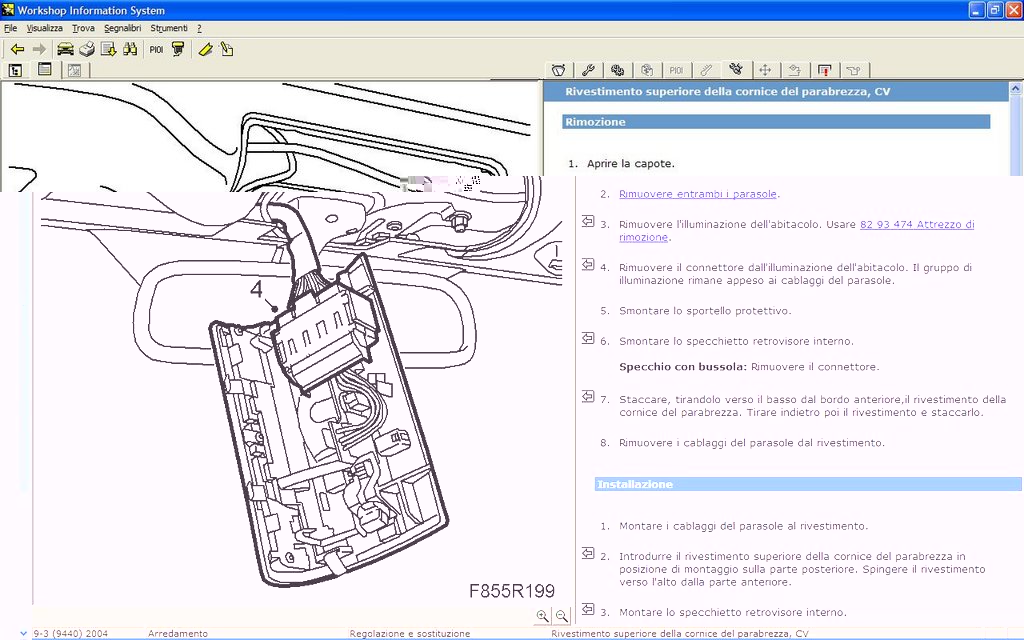The width and height of the screenshot is (1024, 640).
Task: Show illustration for step 7 Staccare
Action: [588, 397]
